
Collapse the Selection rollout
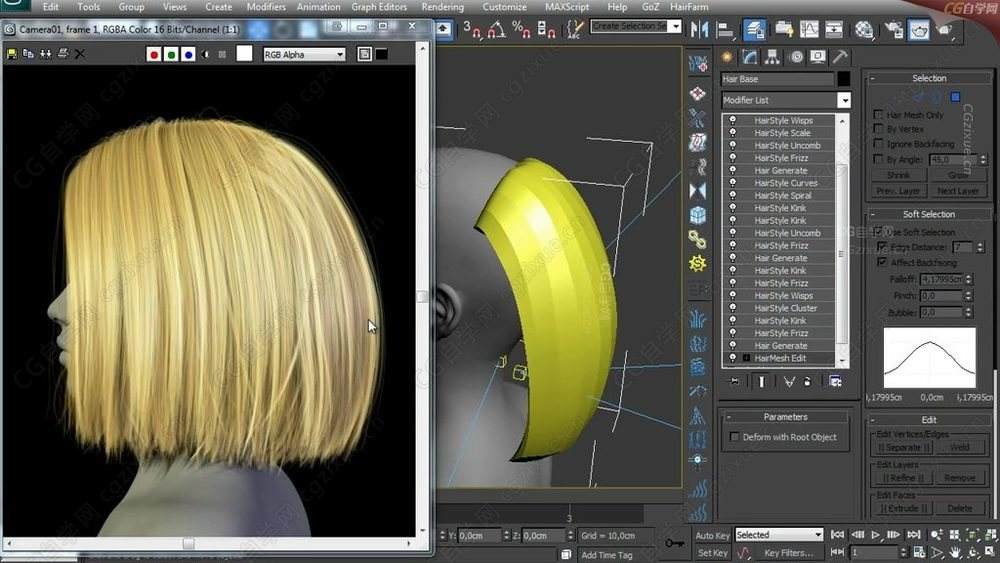[x=872, y=78]
